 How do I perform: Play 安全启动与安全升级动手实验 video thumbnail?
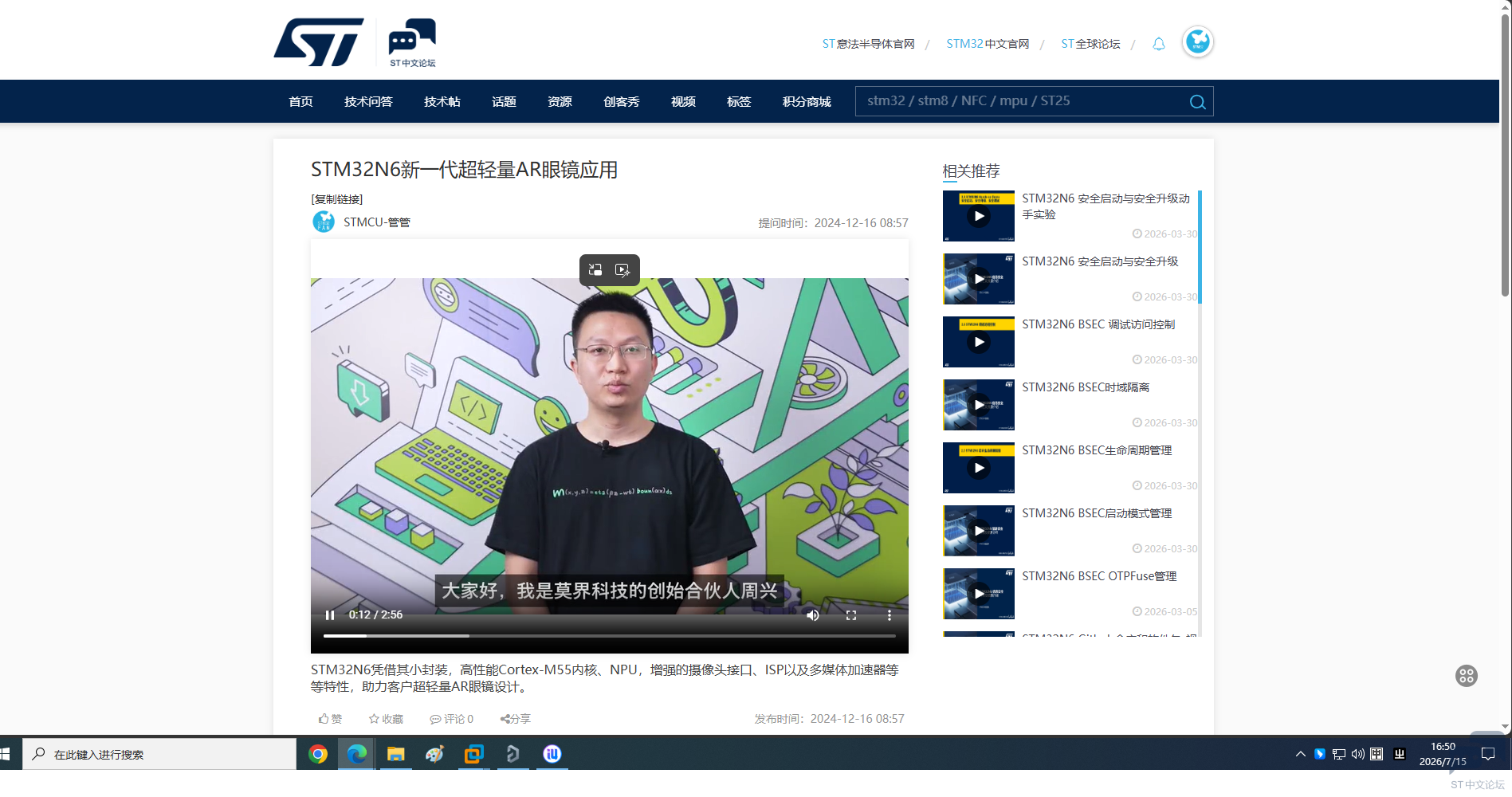979,216
